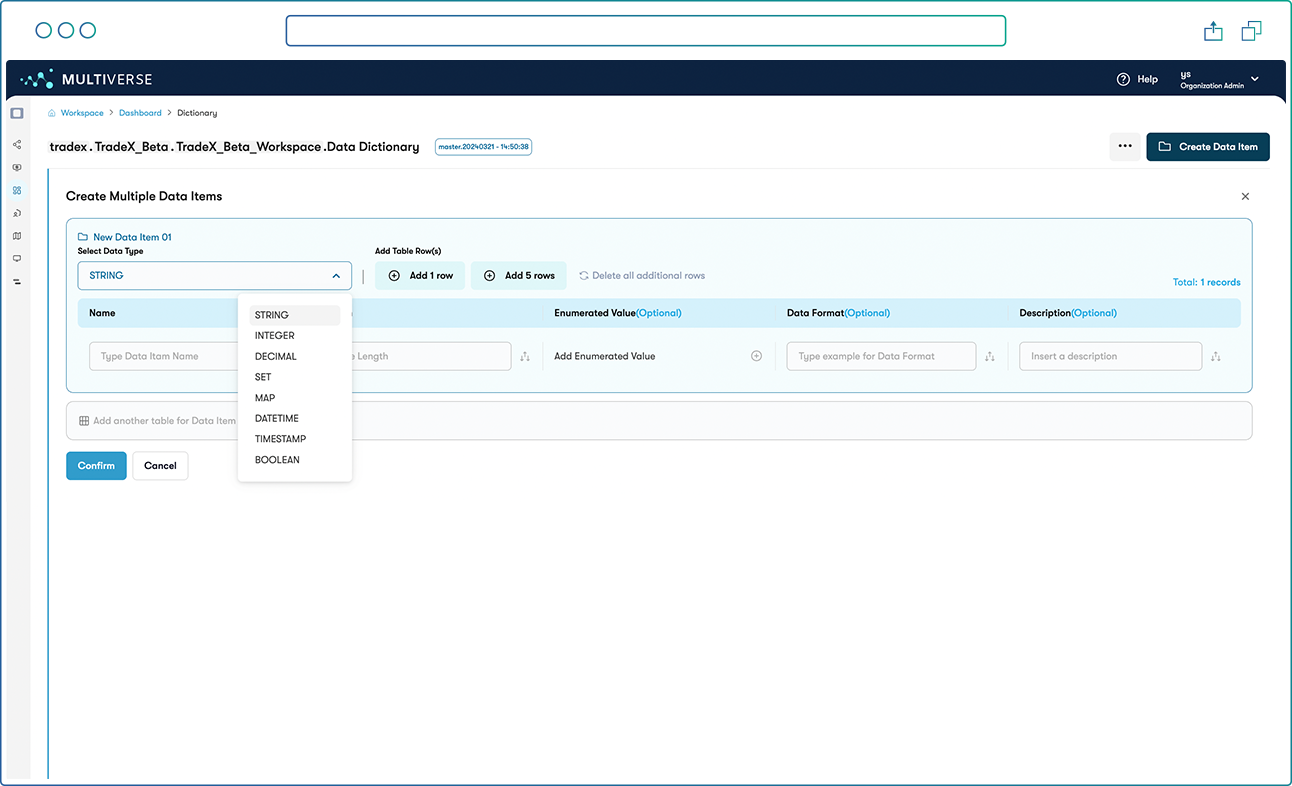
Task: Click the New Data Item 01 title
Action: (132, 237)
